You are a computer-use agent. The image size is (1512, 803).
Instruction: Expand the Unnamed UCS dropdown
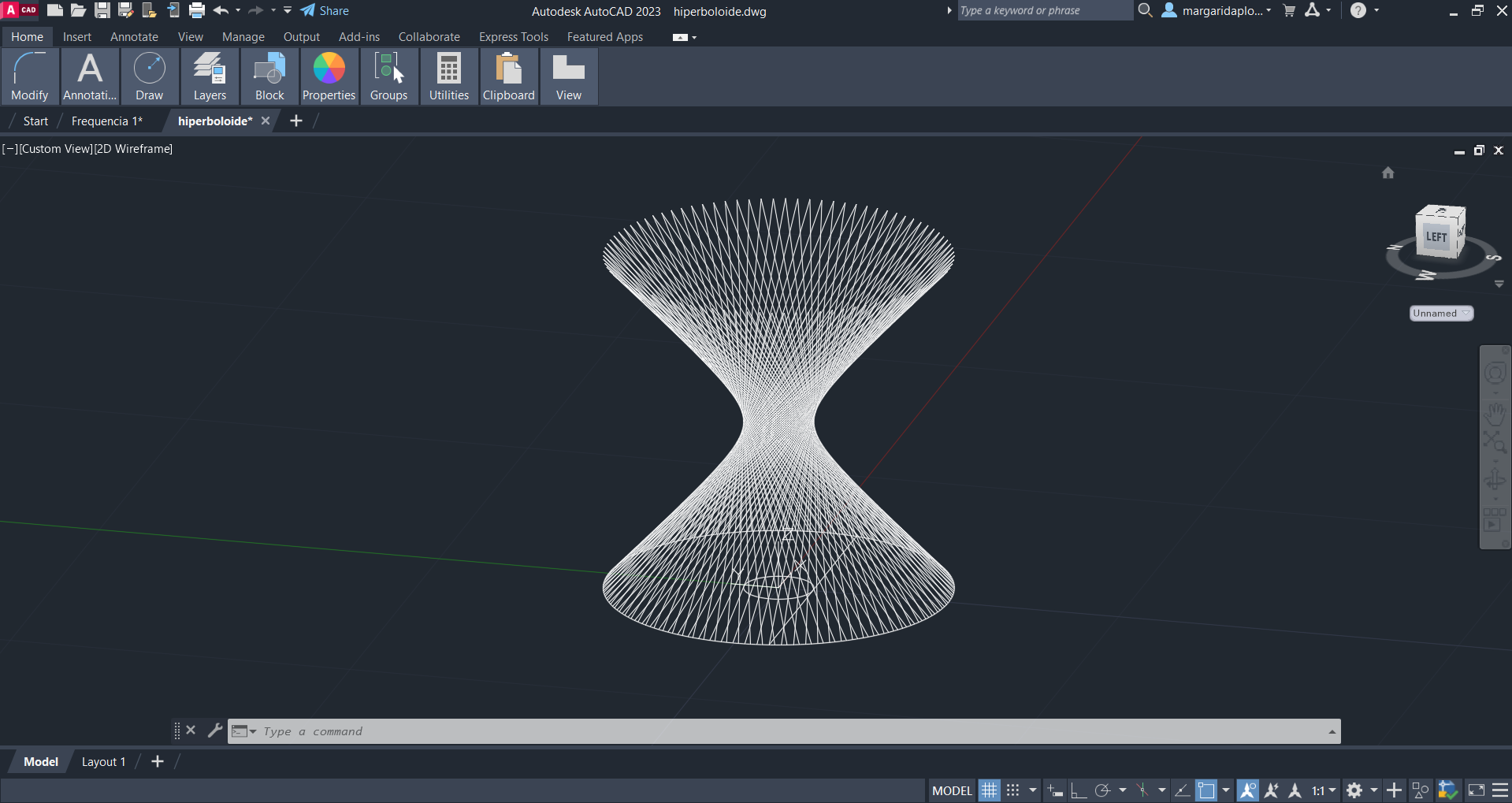(x=1441, y=313)
